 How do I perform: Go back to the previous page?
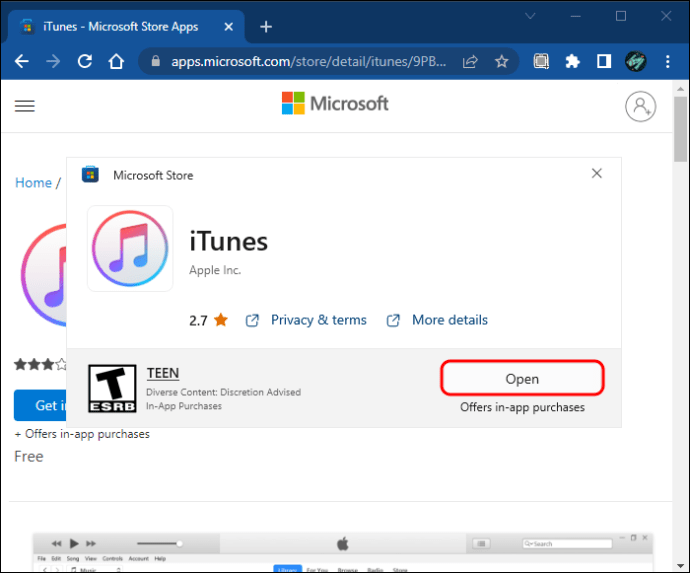tap(22, 61)
